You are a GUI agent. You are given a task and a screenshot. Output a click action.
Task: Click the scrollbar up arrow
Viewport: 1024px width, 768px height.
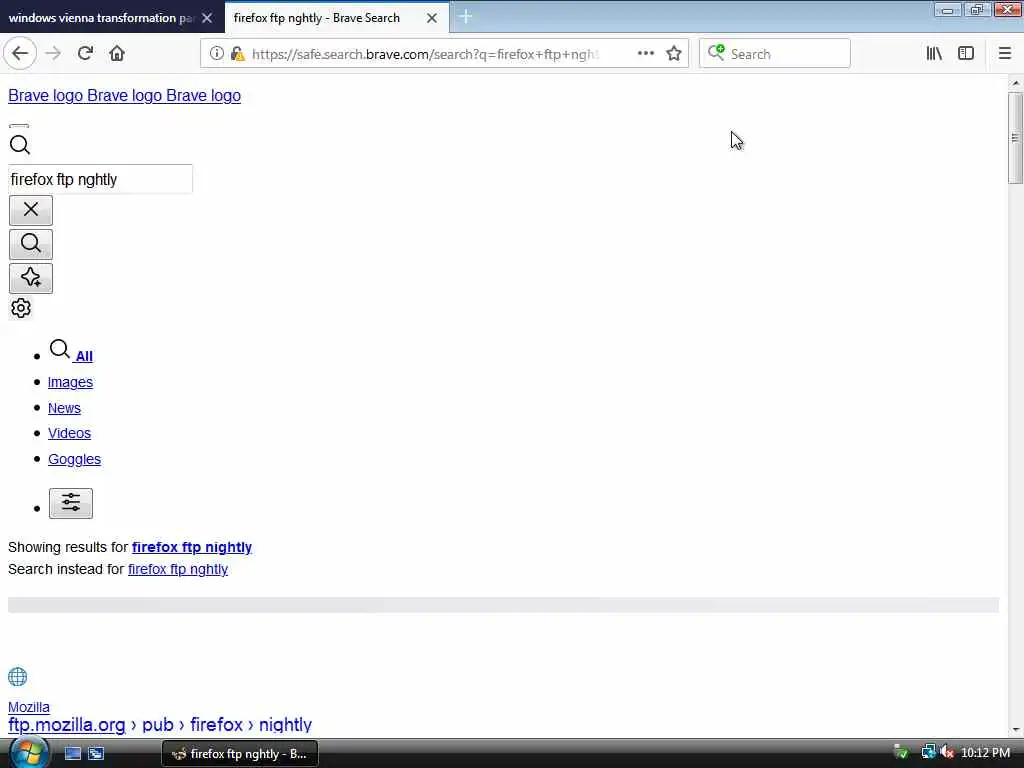pos(1015,83)
